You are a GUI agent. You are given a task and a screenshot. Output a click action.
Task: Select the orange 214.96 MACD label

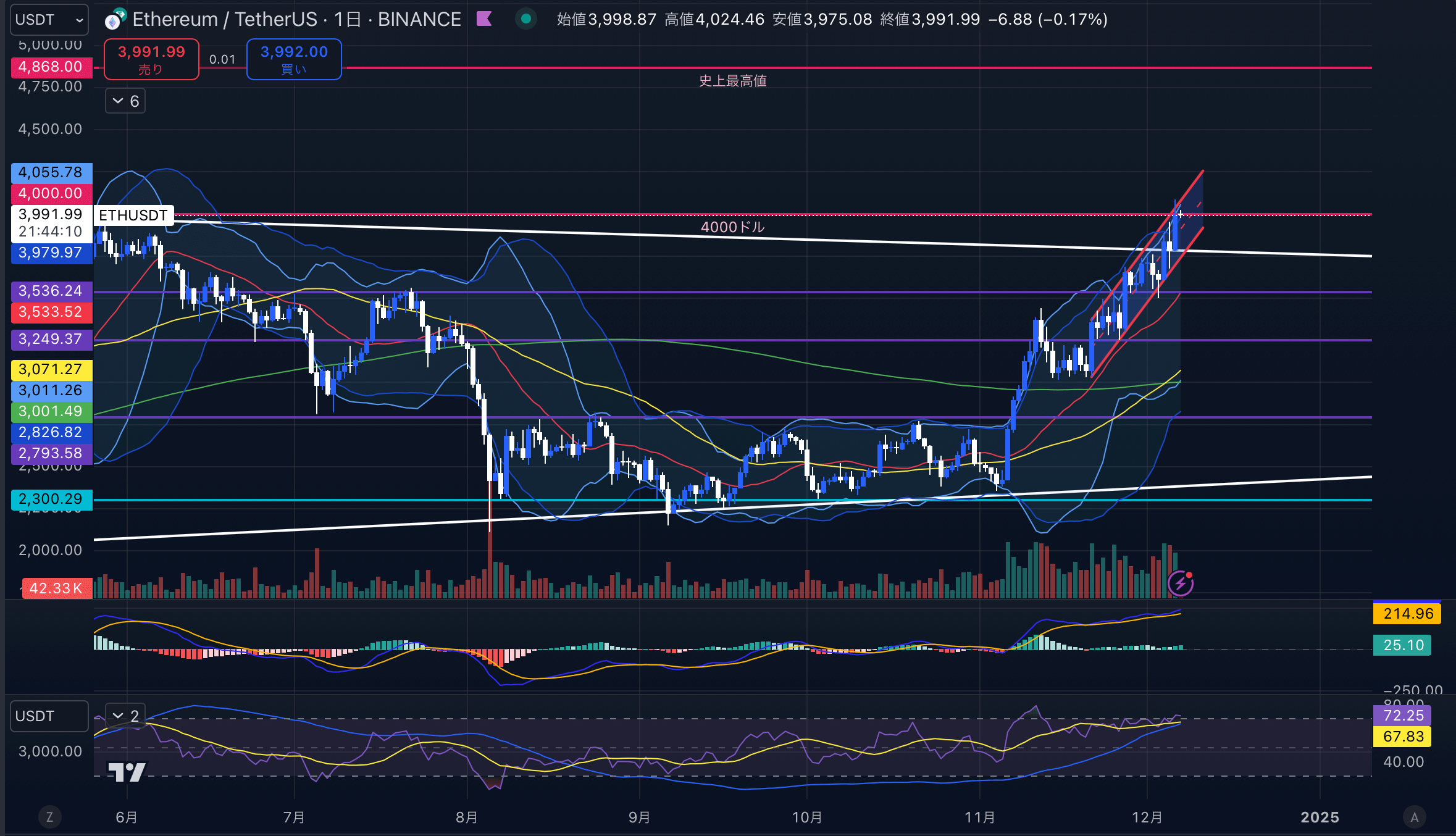1407,614
